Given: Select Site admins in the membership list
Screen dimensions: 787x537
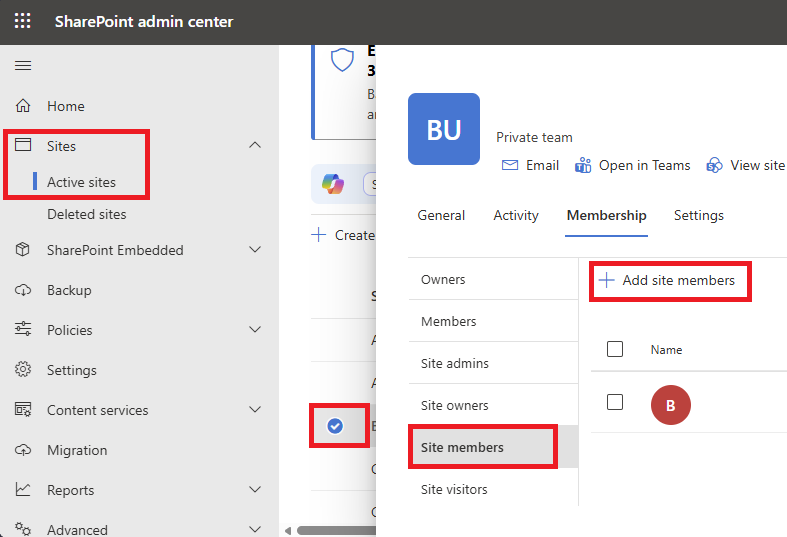Looking at the screenshot, I should coord(493,363).
